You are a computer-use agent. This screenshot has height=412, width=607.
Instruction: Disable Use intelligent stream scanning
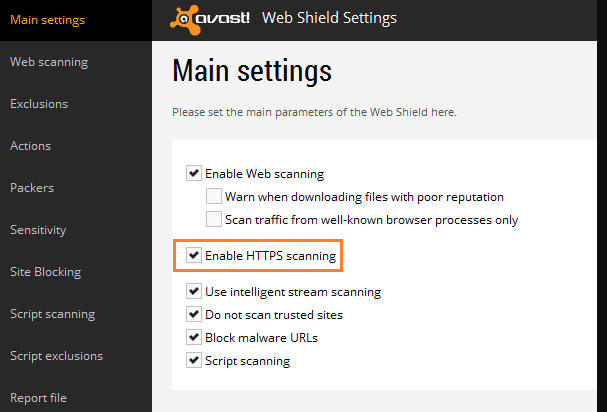194,291
